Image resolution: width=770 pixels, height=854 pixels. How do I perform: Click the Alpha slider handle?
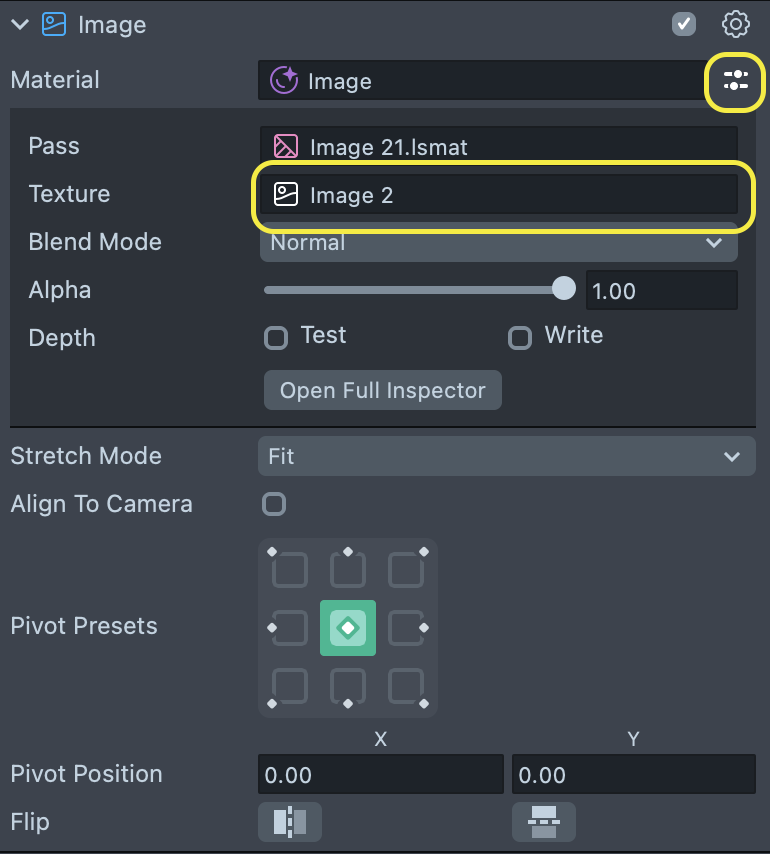[564, 290]
